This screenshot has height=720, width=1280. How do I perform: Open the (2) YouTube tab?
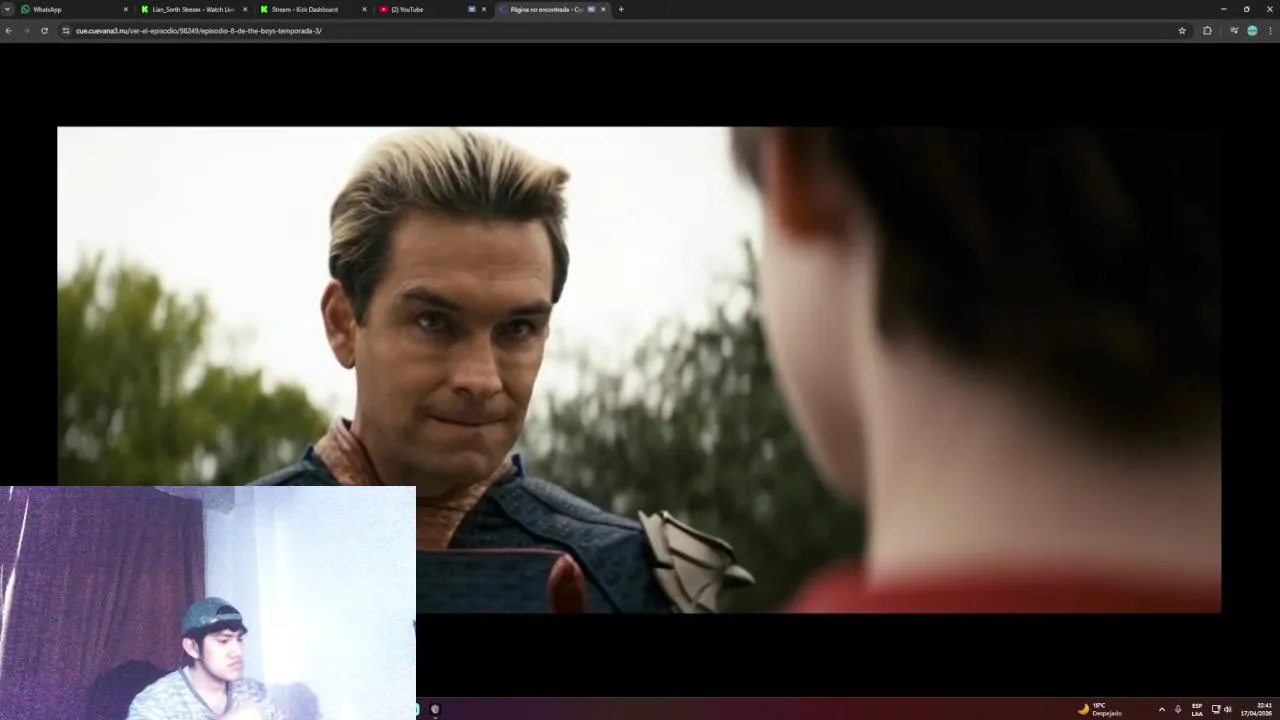tap(433, 9)
